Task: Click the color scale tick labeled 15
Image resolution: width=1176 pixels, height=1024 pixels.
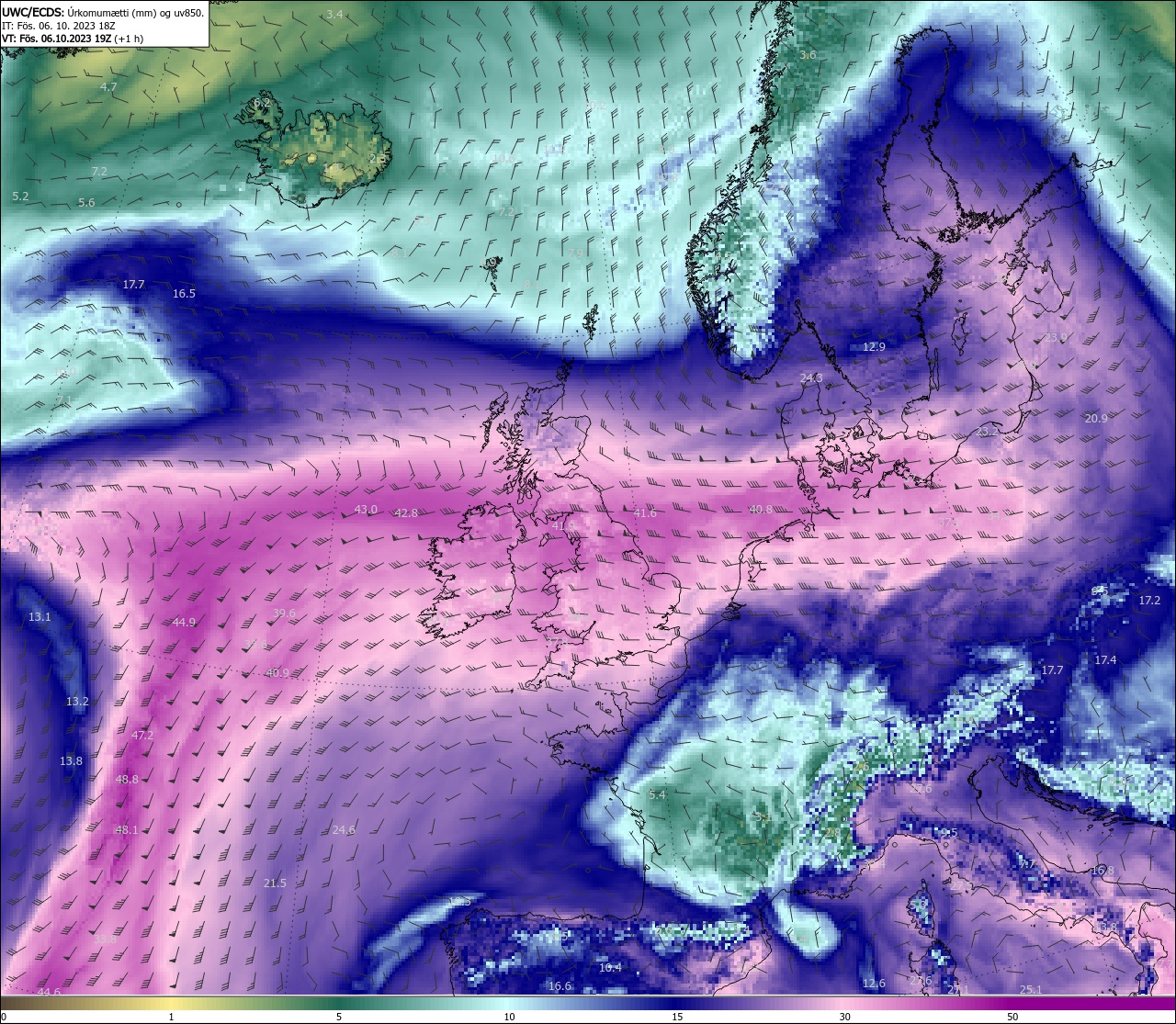Action: [x=677, y=1017]
